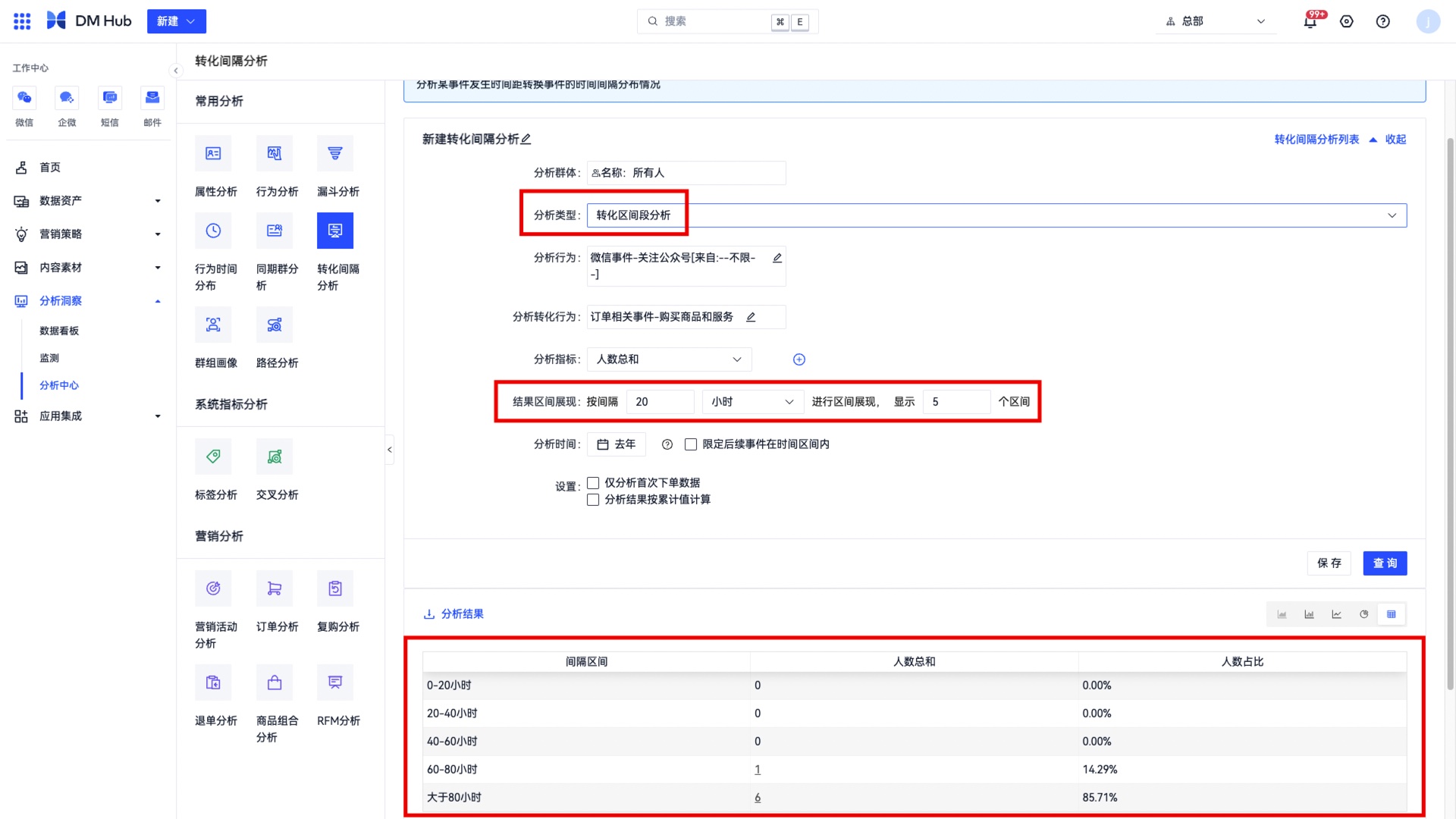Screen dimensions: 1456x819
Task: Open the user avatar menu
Action: pyautogui.click(x=1428, y=21)
